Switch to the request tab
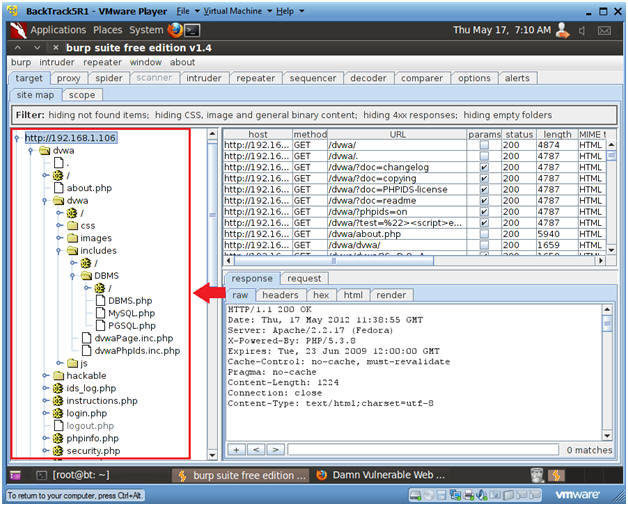Viewport: 628px width, 506px height. (x=304, y=278)
